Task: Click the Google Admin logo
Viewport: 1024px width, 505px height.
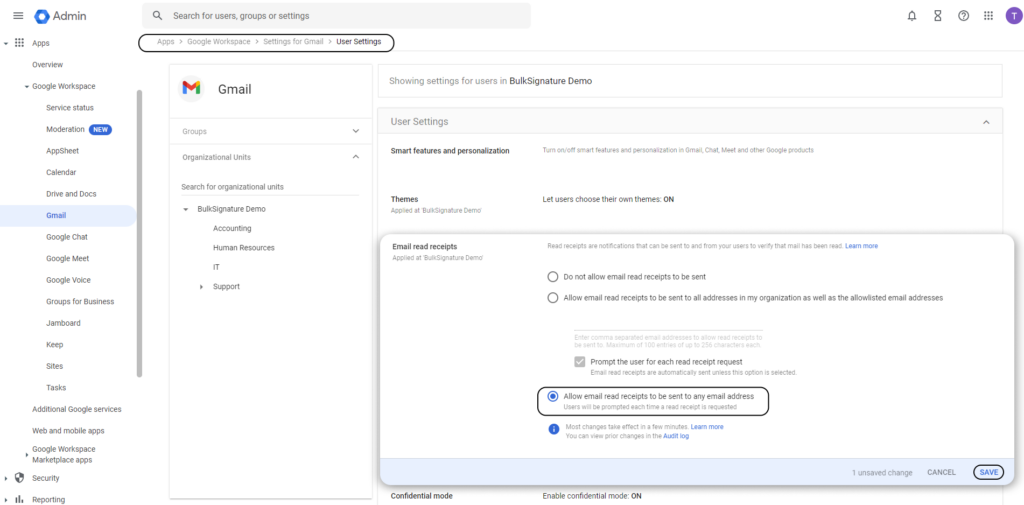Action: point(60,16)
